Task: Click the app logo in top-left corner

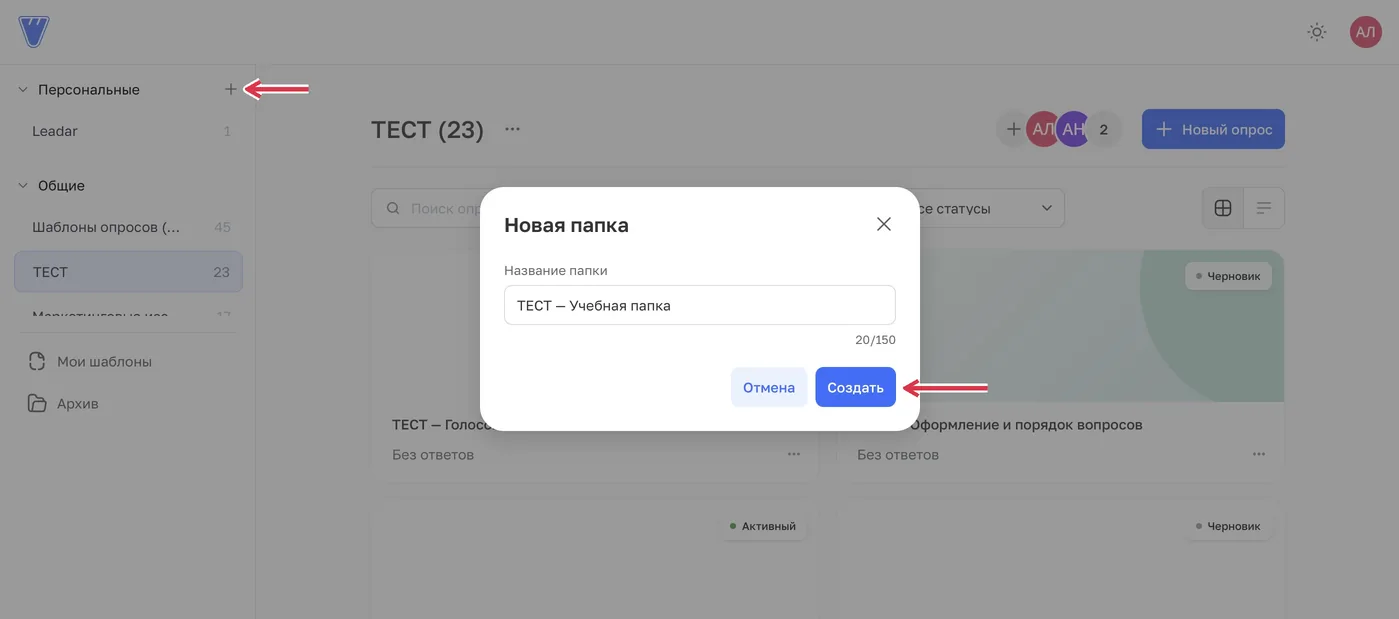Action: click(34, 32)
